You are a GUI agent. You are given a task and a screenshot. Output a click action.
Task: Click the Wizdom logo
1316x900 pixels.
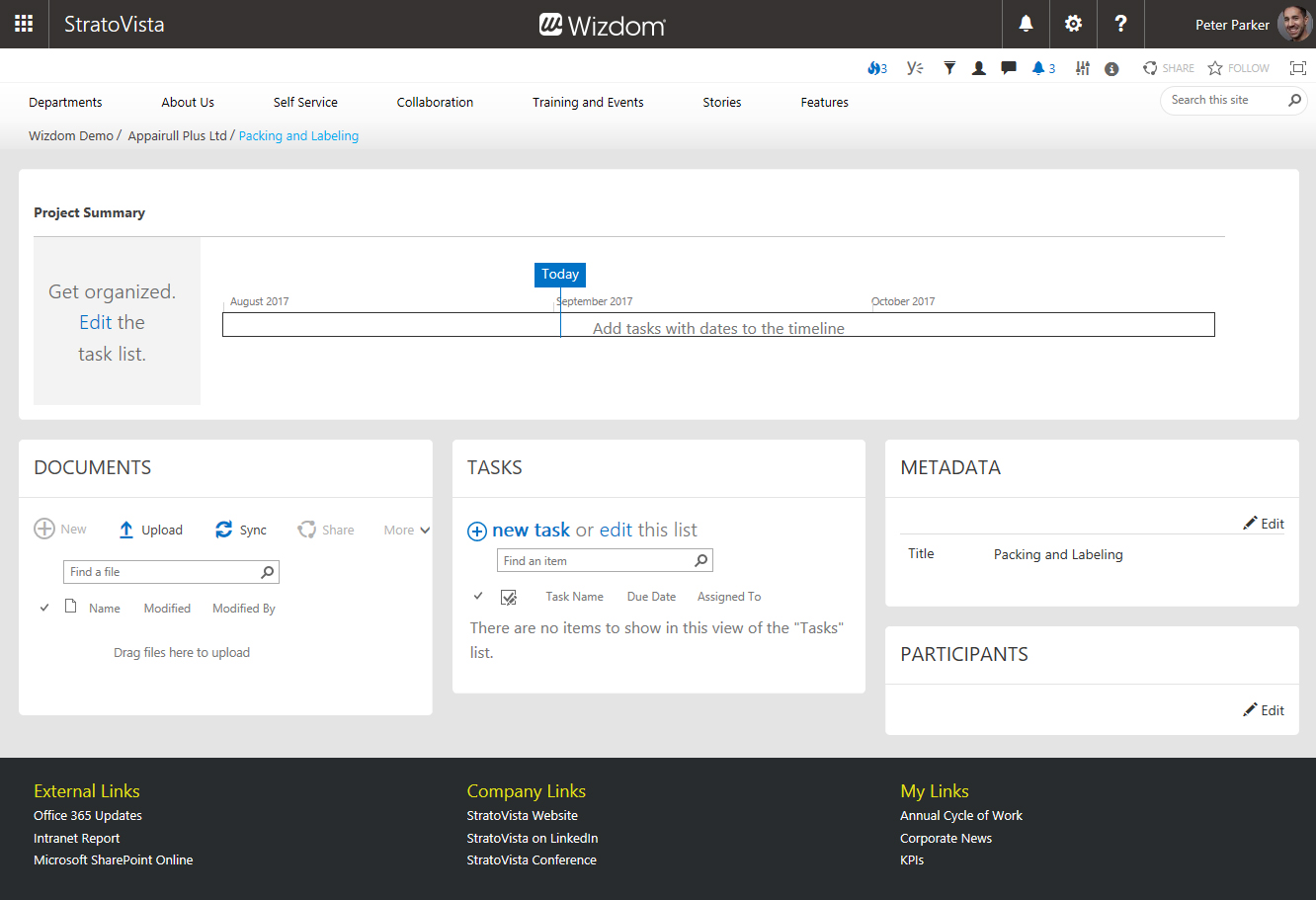tap(603, 25)
